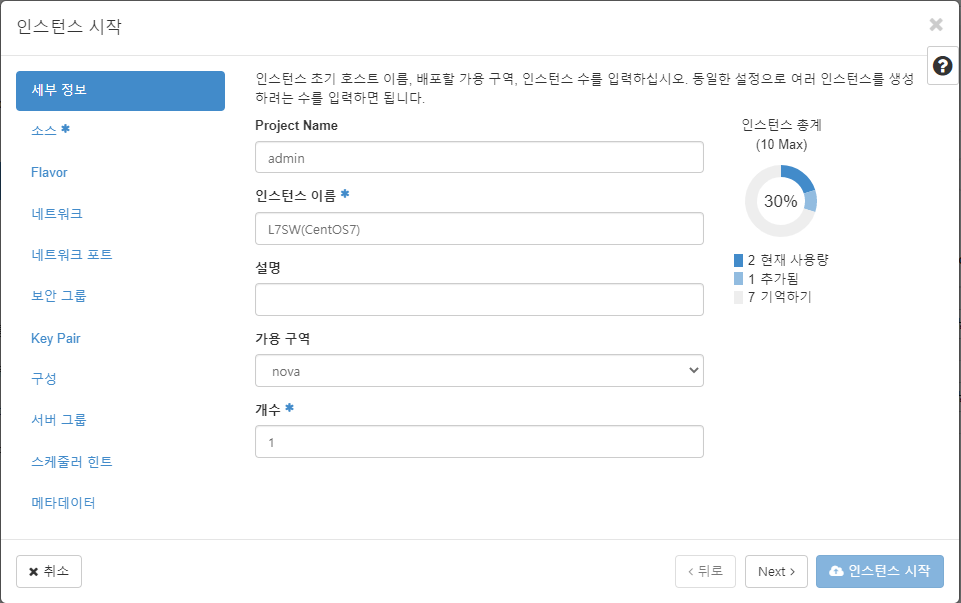Click the X icon in 취소 button
Screen dimensions: 961x603
pyautogui.click(x=34, y=572)
